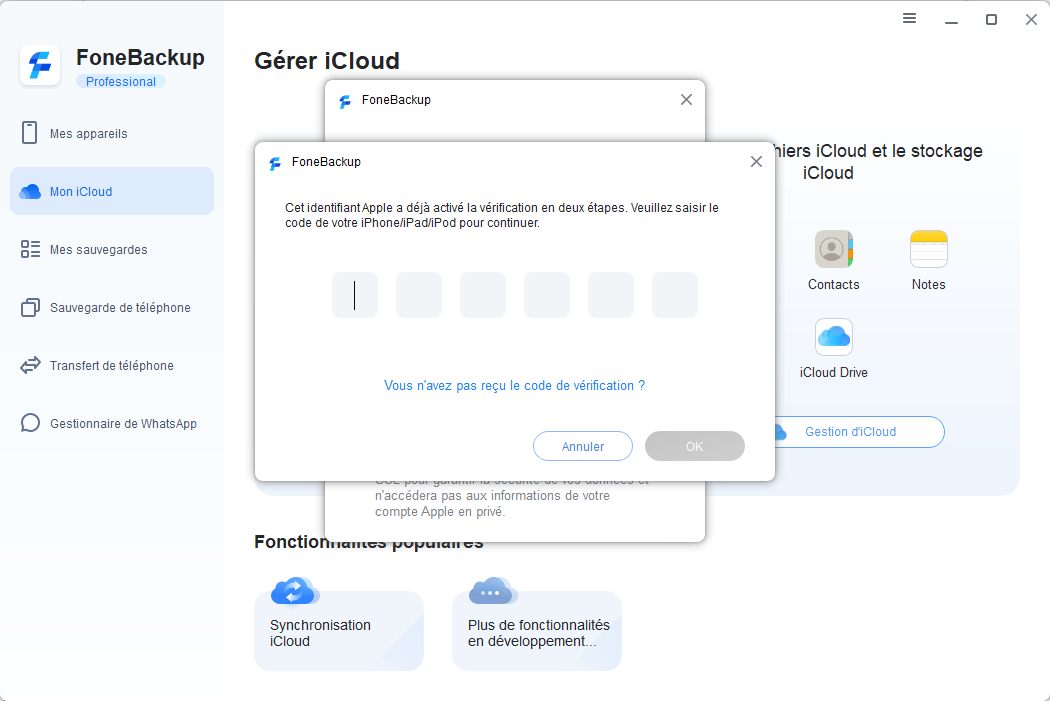
Task: Close the front verification FoneBackup dialog
Action: tap(756, 161)
